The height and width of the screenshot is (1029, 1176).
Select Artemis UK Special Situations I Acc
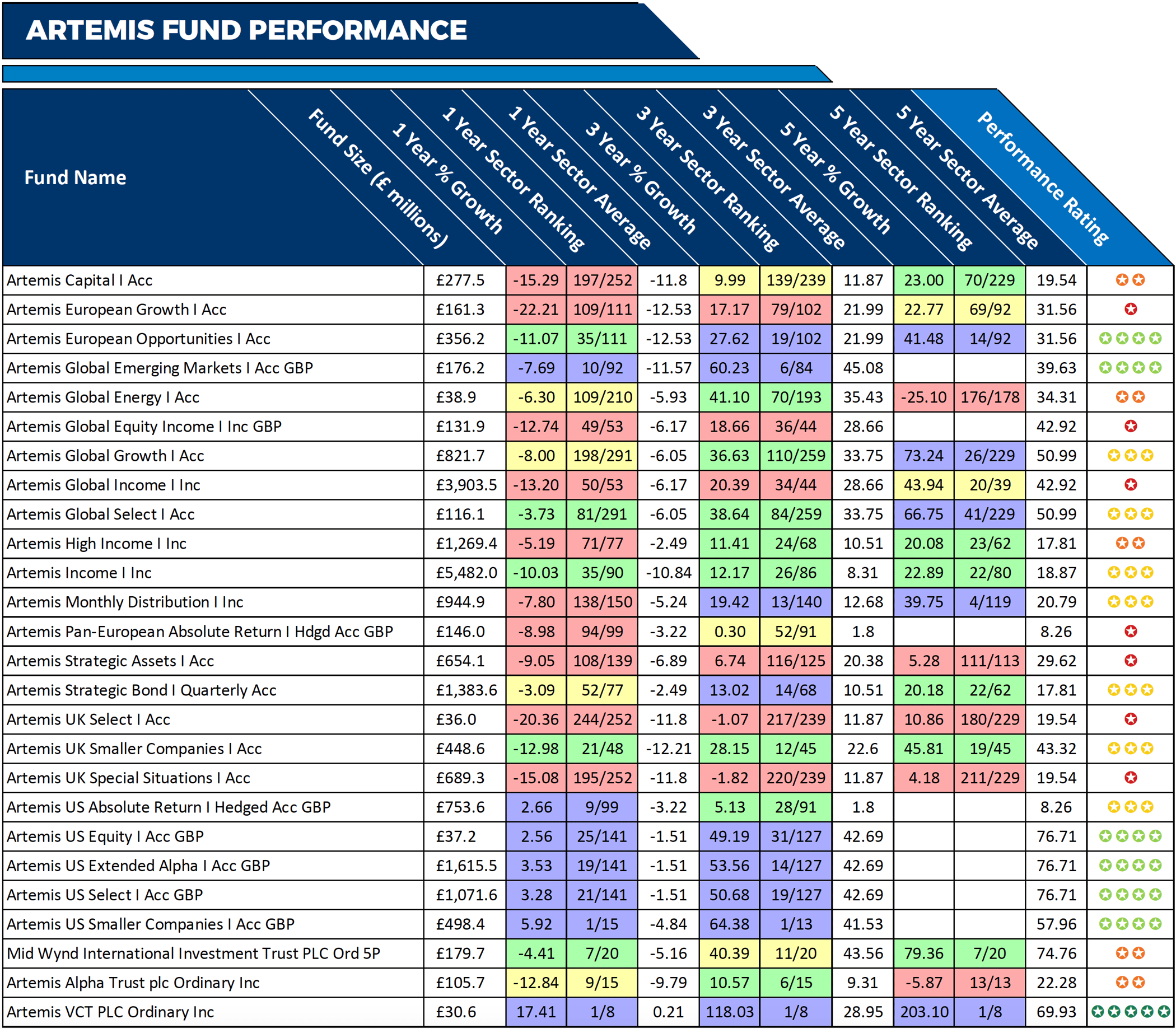point(129,778)
